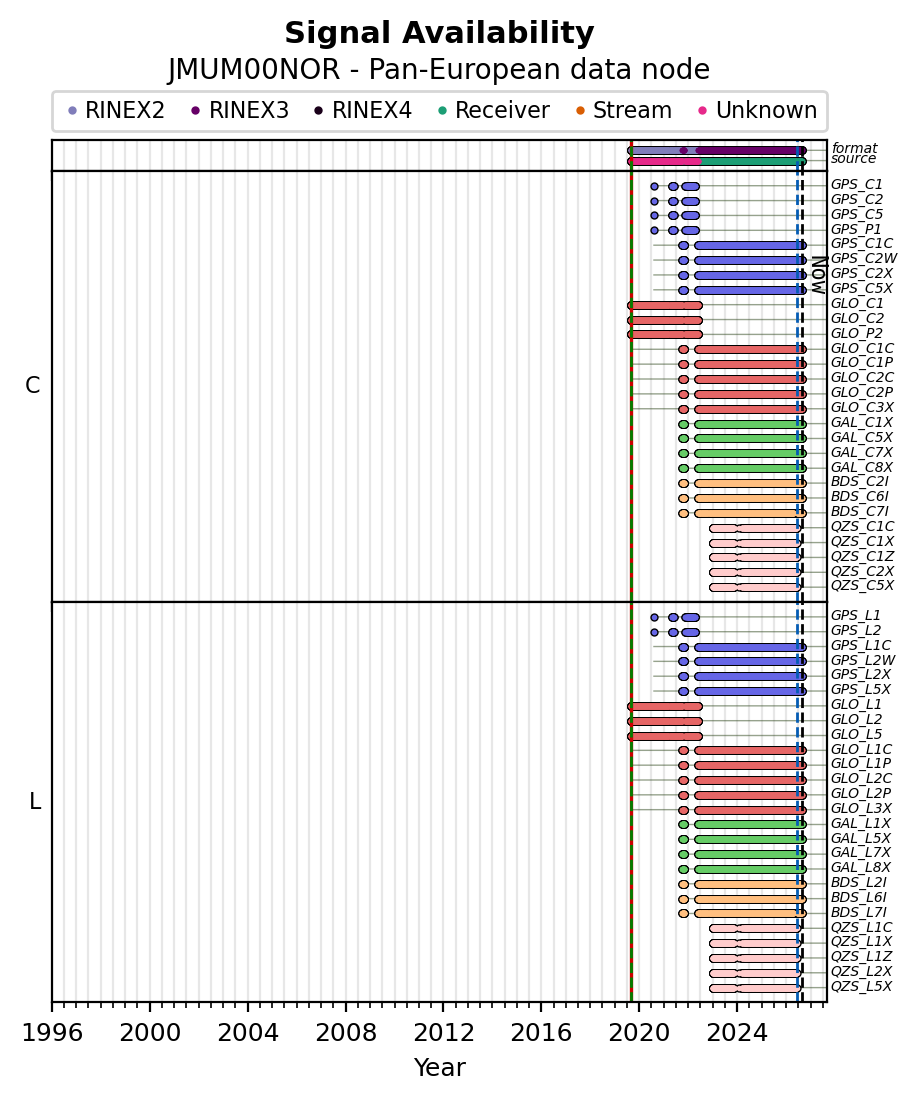
Task: Select the RINEX4 legend label
Action: (372, 111)
